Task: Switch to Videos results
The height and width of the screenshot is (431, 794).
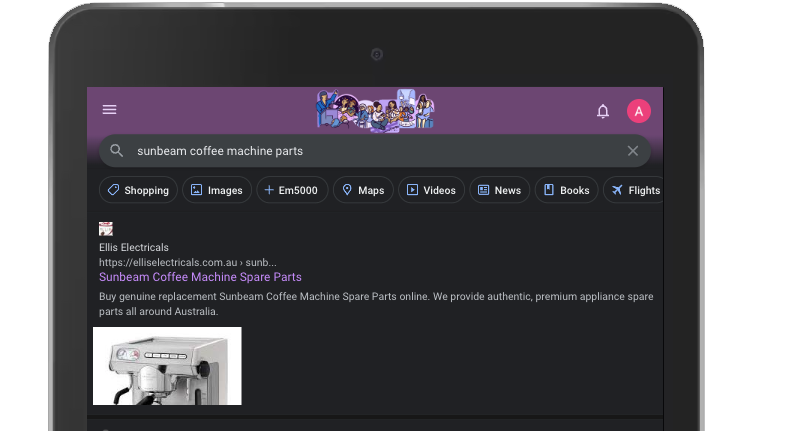Action: (431, 190)
